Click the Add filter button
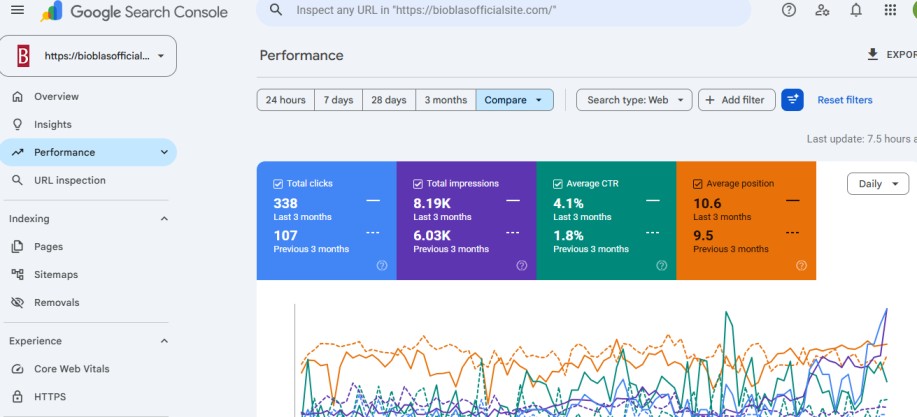 pos(736,100)
